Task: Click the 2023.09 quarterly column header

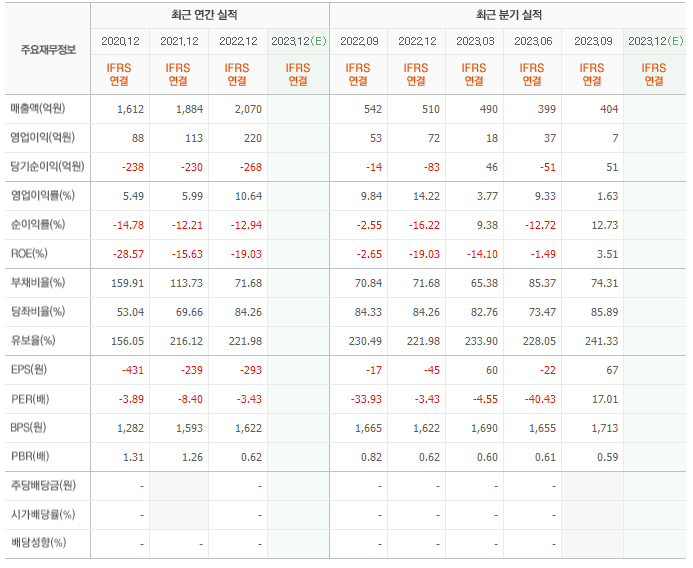Action: (593, 42)
